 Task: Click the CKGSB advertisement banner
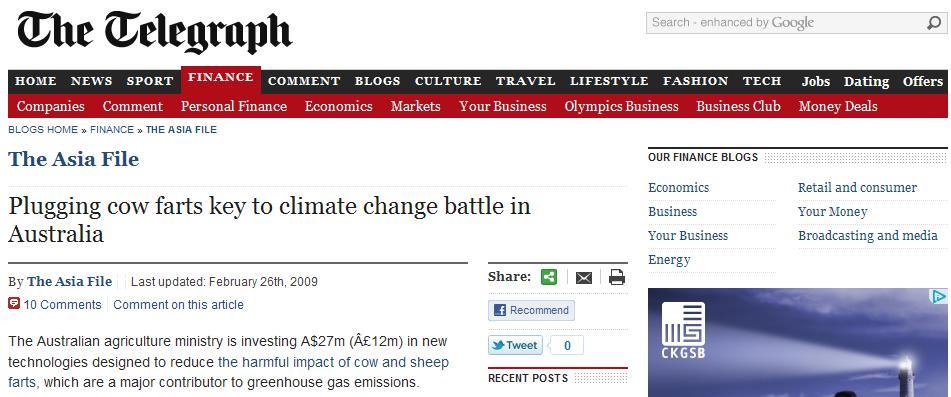click(798, 342)
